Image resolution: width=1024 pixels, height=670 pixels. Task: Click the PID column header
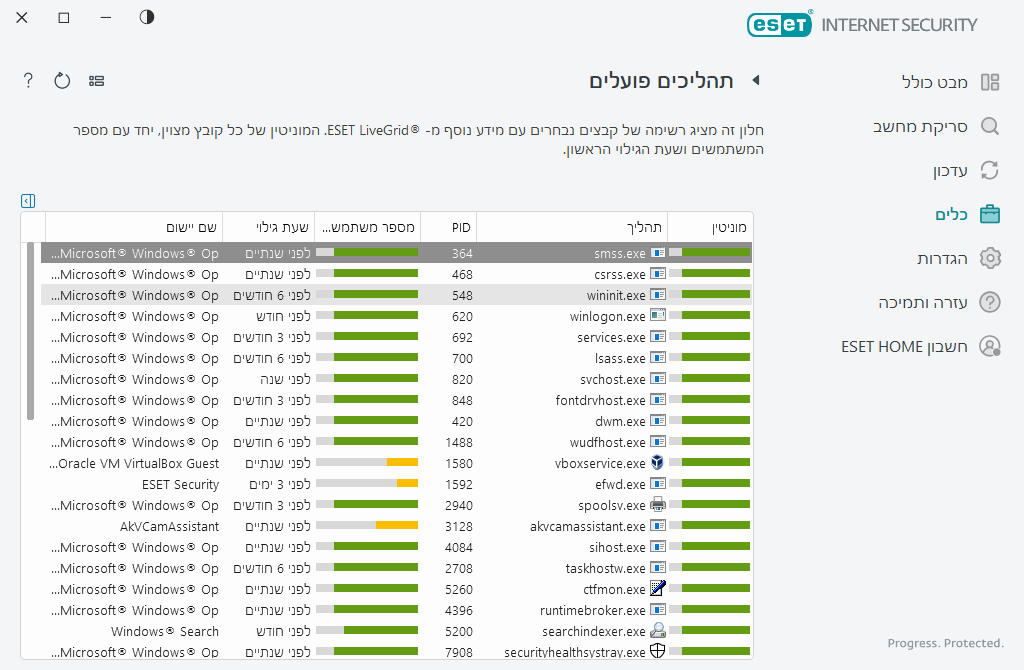click(x=461, y=227)
